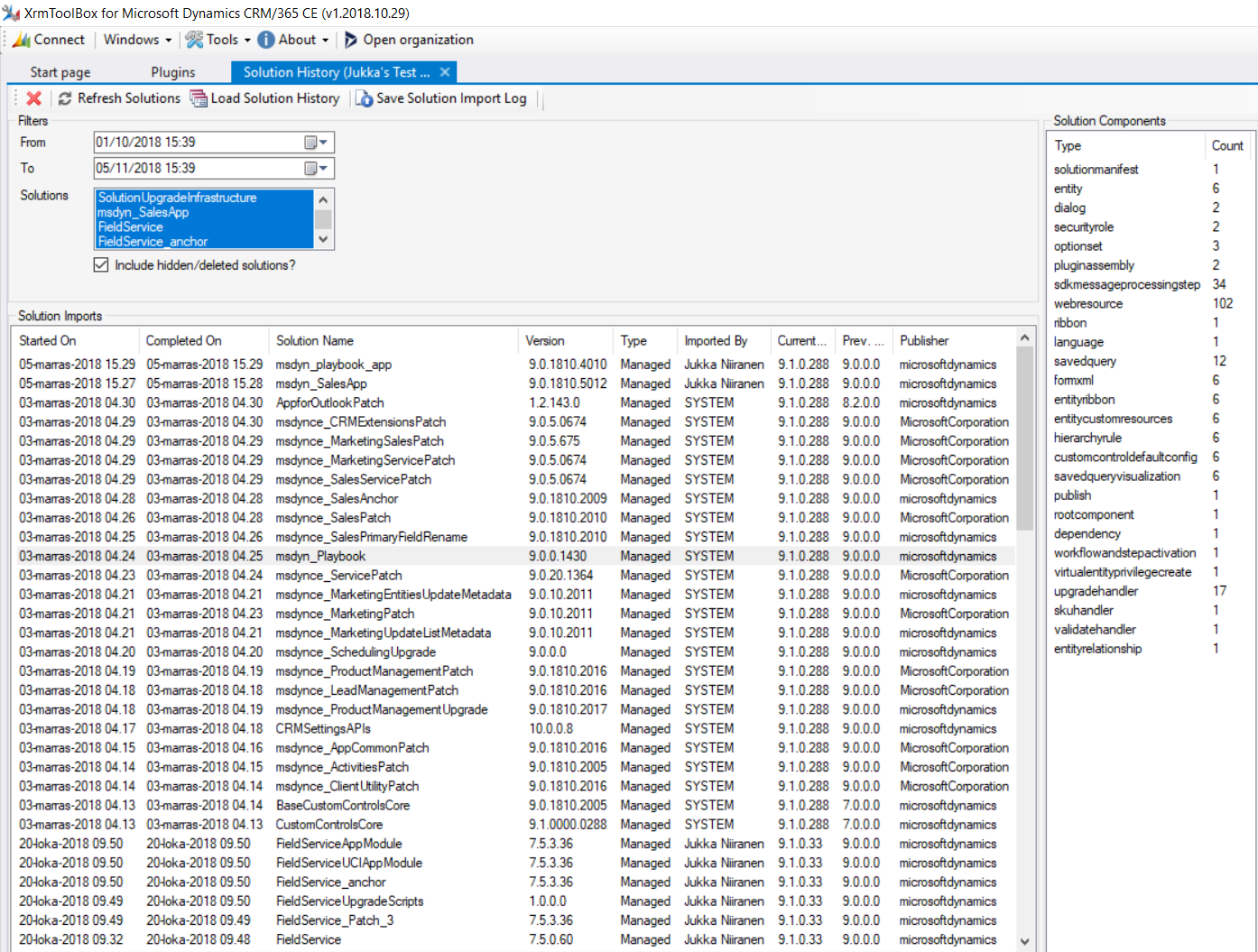Sort by Publisher column header
1258x952 pixels.
(x=953, y=341)
